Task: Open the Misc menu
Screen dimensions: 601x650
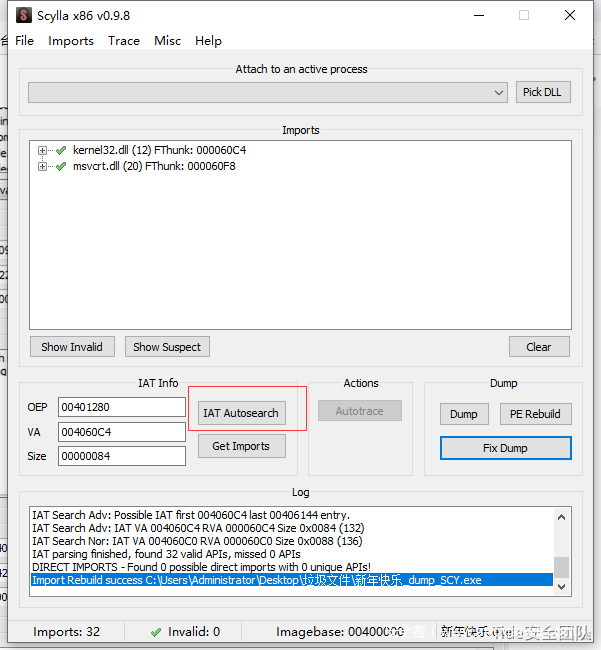Action: coord(167,41)
